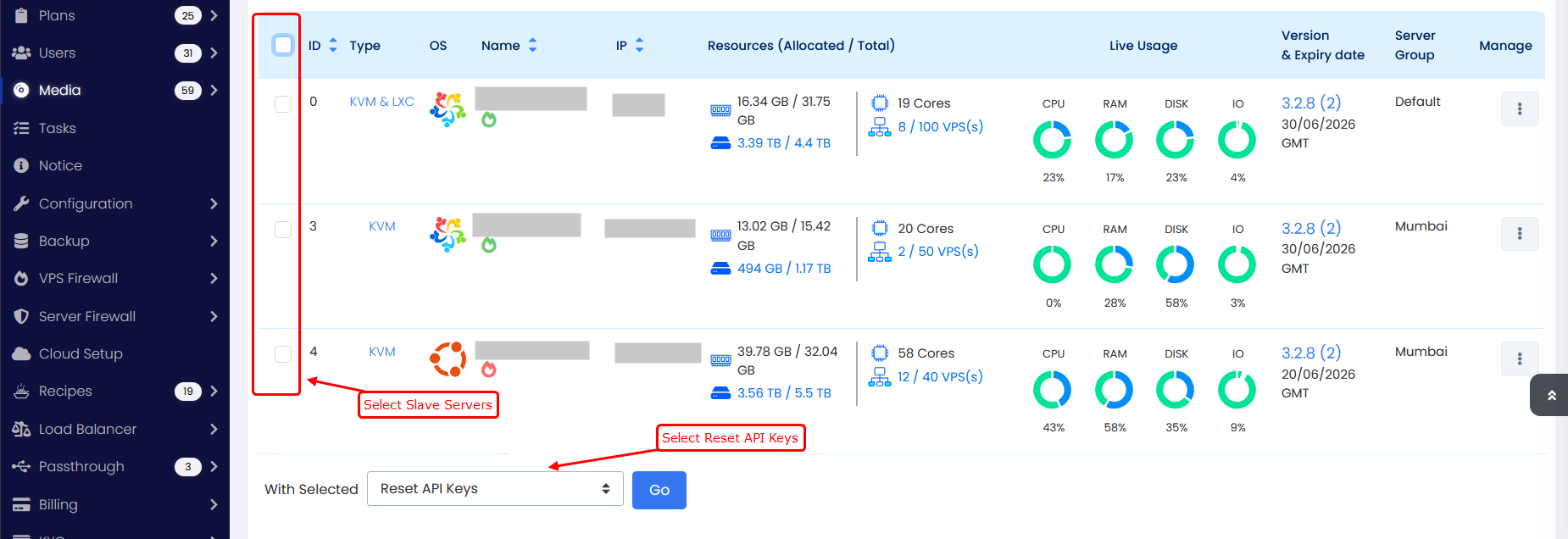The image size is (1568, 539).
Task: Open the 8 / 100 VPS(s) link
Action: [x=940, y=127]
